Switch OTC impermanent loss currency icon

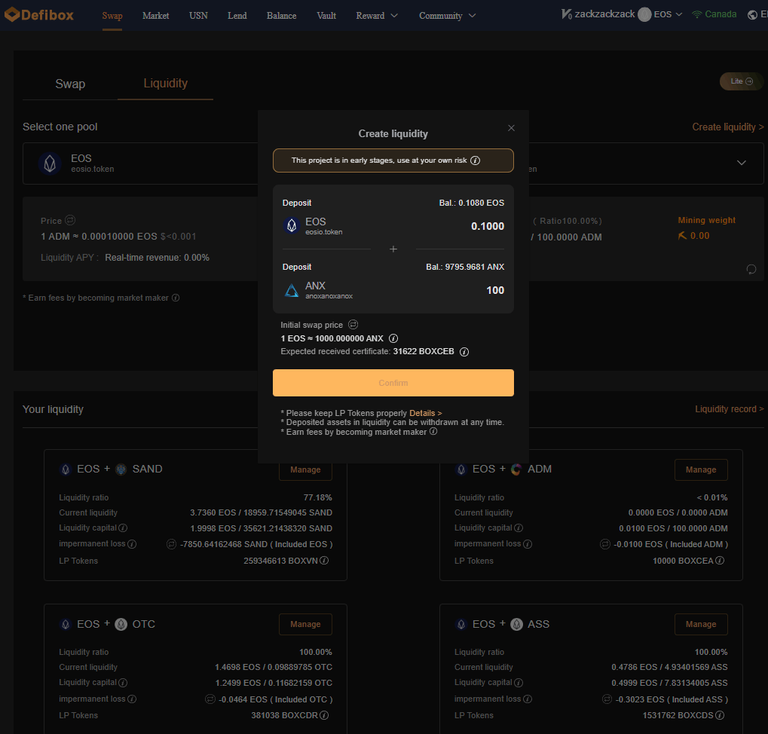click(210, 699)
